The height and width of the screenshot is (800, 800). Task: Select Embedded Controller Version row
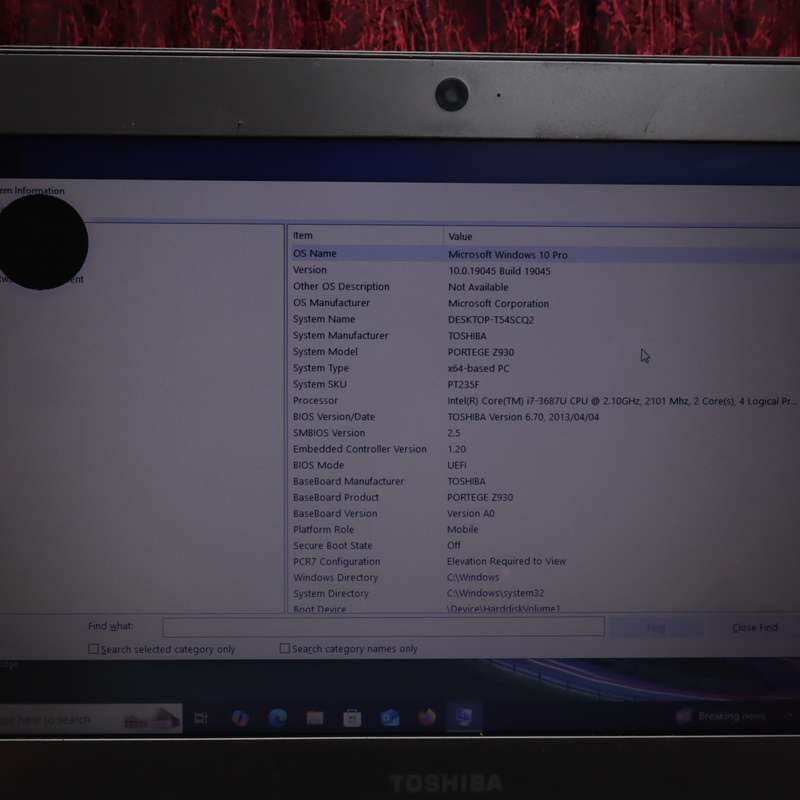(544, 449)
